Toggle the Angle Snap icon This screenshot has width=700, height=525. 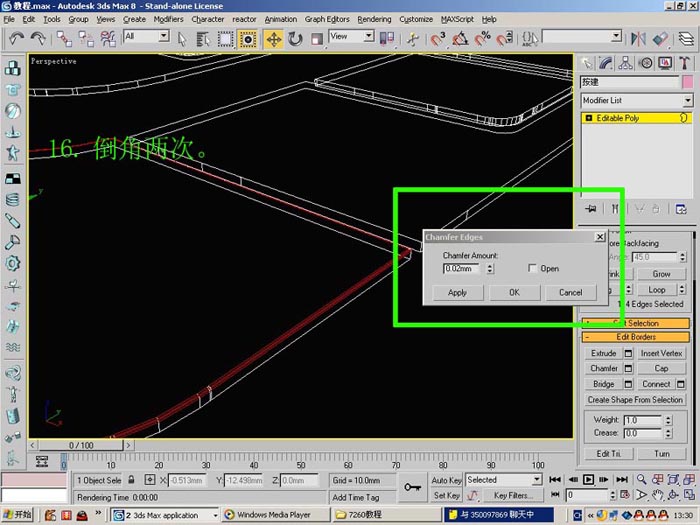(460, 39)
